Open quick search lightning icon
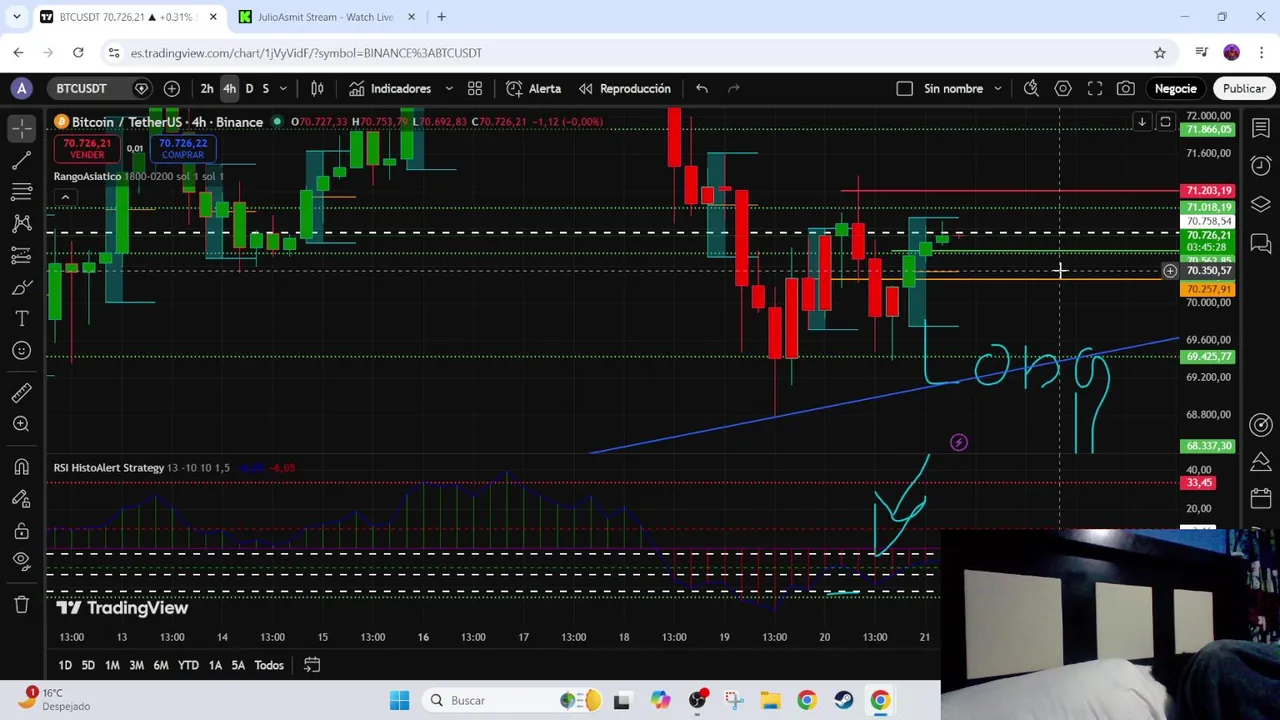 [1031, 89]
